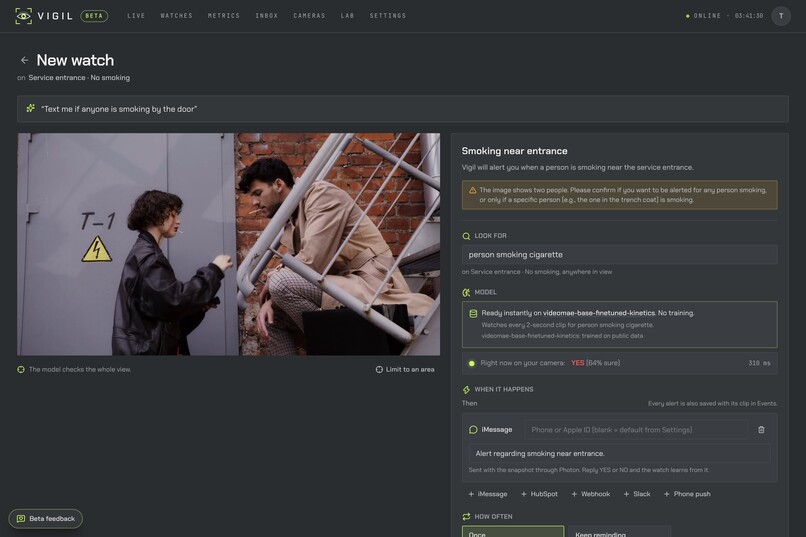Viewport: 806px width, 537px height.
Task: Click the magnifier icon next to Look For
Action: coord(466,236)
